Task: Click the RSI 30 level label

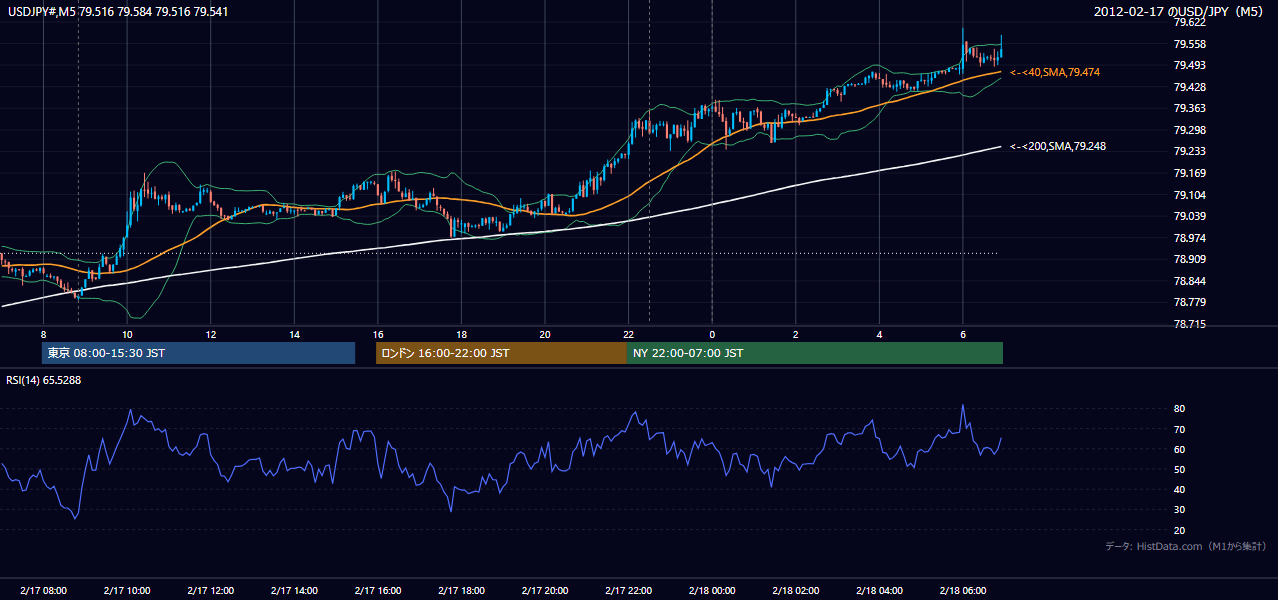Action: [x=1179, y=509]
